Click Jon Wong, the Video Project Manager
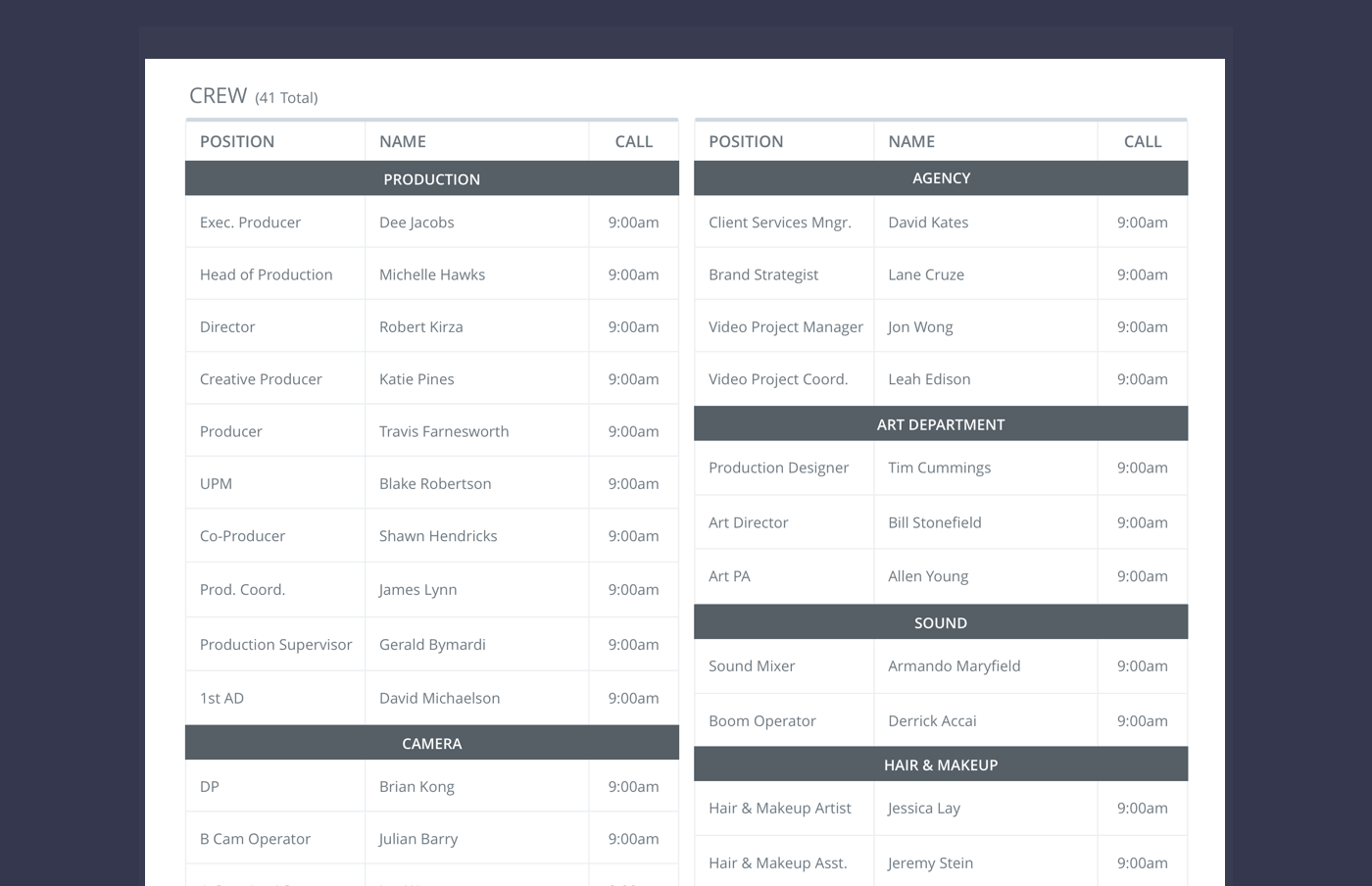Screen dimensions: 1372x886 (x=920, y=326)
